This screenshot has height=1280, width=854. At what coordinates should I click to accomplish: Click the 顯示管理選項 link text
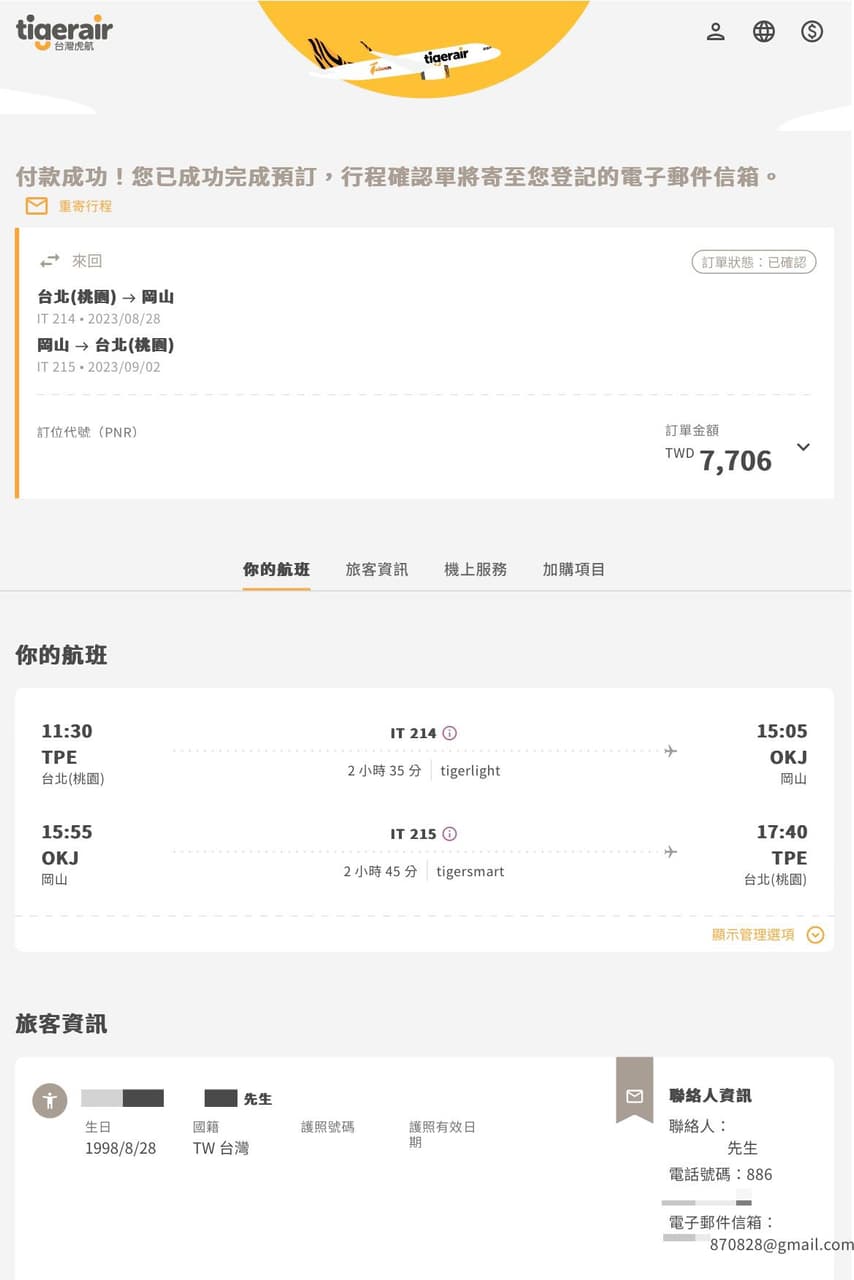coord(753,935)
